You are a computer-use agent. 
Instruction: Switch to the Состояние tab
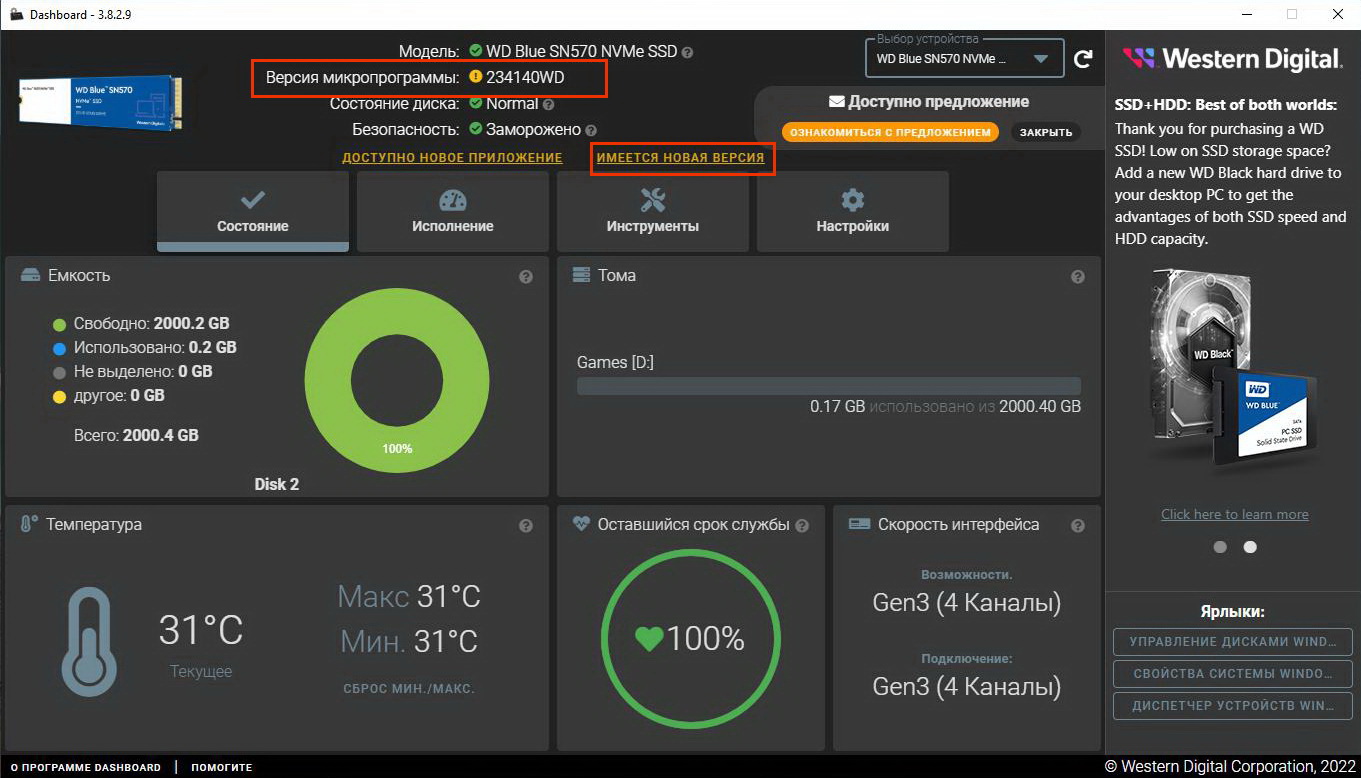pos(253,211)
